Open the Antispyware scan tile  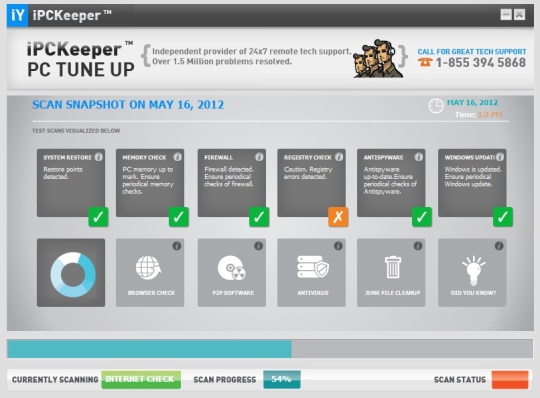pos(391,183)
